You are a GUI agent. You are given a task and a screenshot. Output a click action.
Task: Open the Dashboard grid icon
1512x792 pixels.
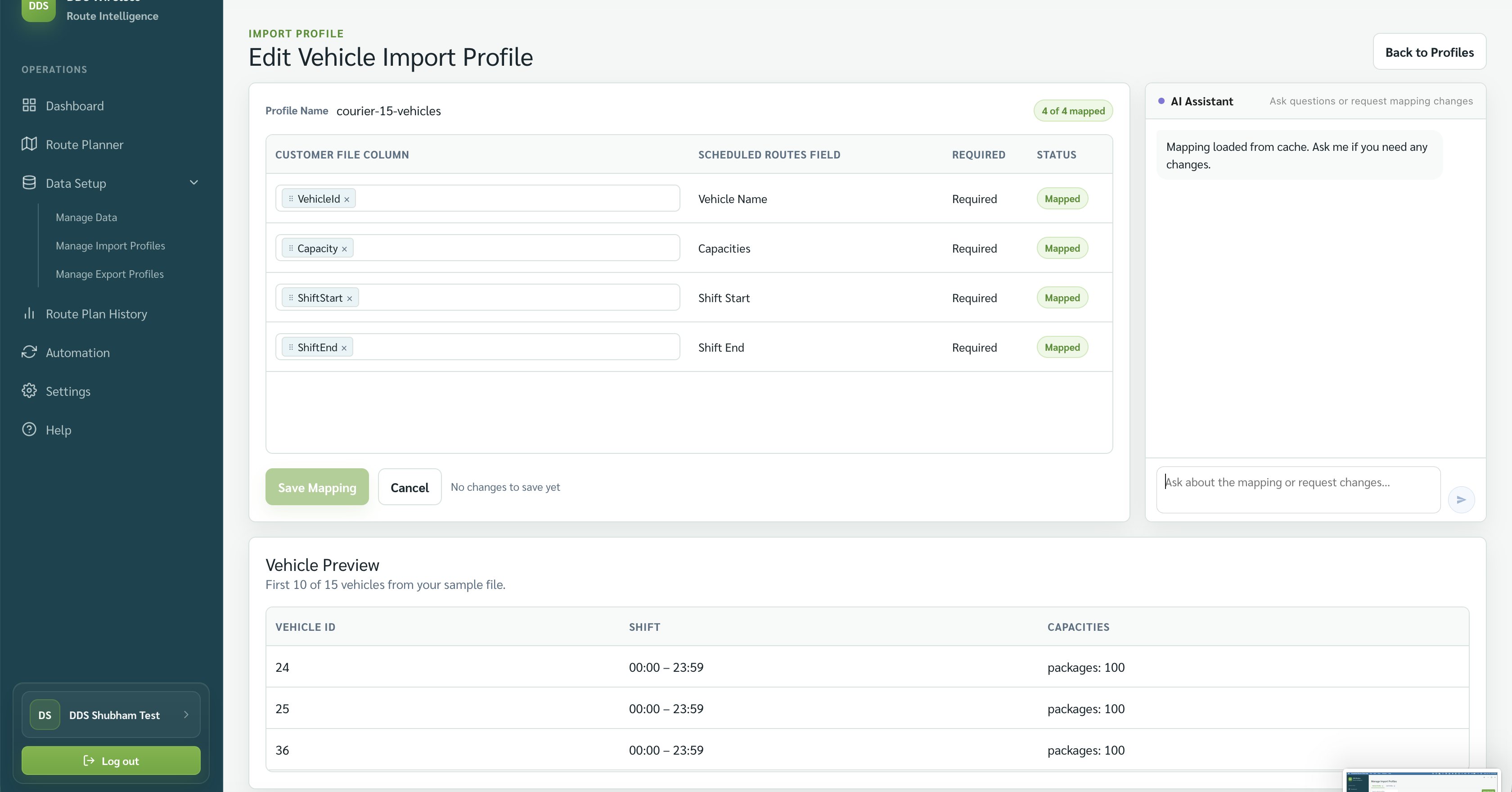[29, 105]
